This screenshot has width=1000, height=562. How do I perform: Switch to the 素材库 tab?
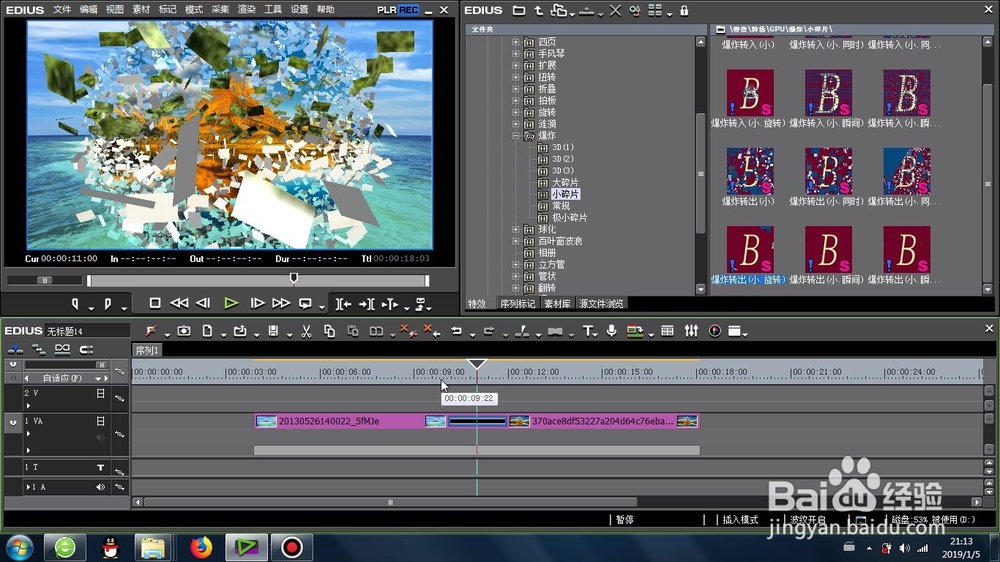coord(557,304)
